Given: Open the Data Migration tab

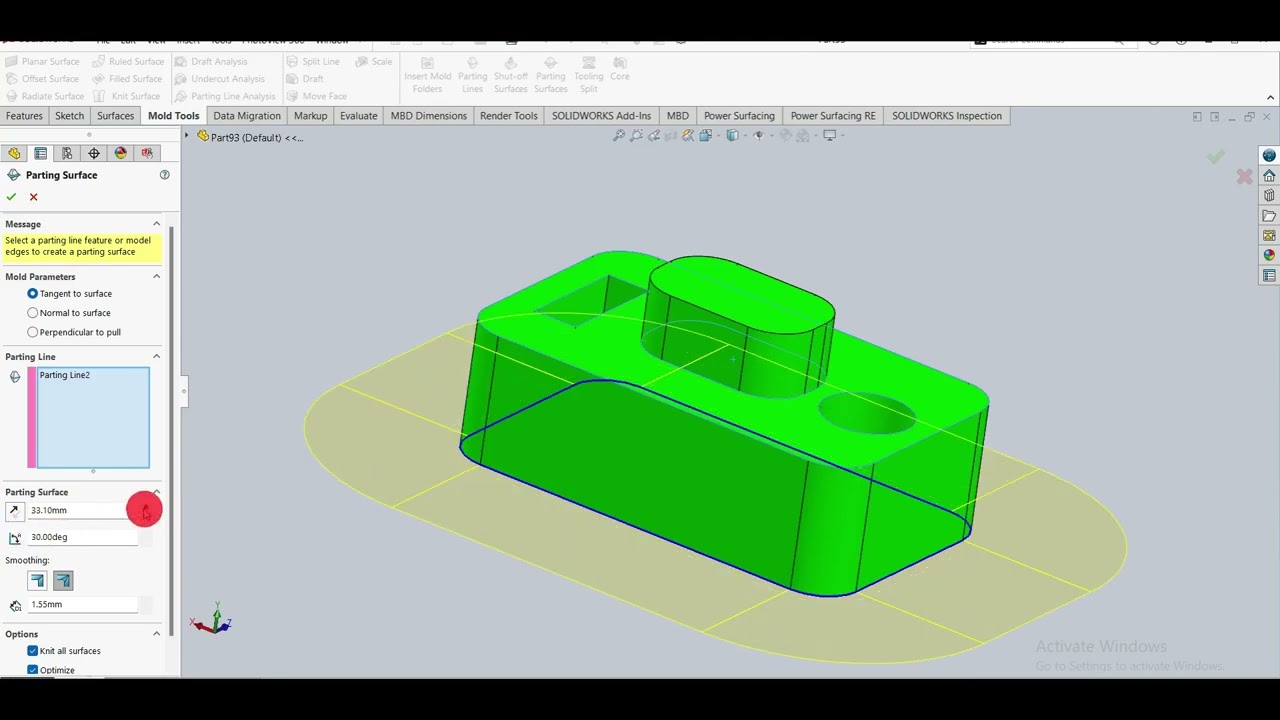Looking at the screenshot, I should coord(247,116).
